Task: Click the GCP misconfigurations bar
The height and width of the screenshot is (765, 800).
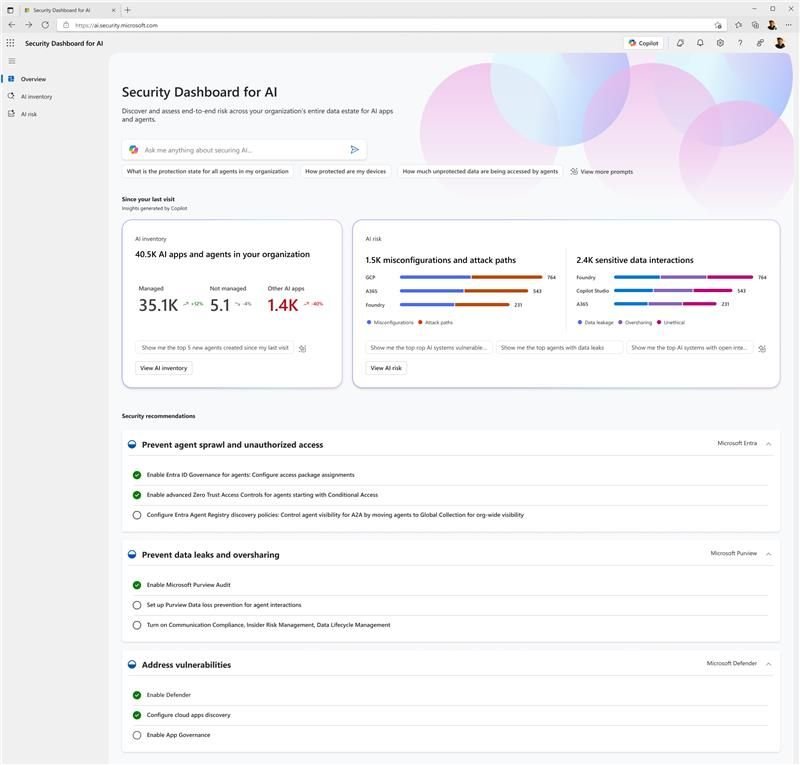Action: coord(435,277)
